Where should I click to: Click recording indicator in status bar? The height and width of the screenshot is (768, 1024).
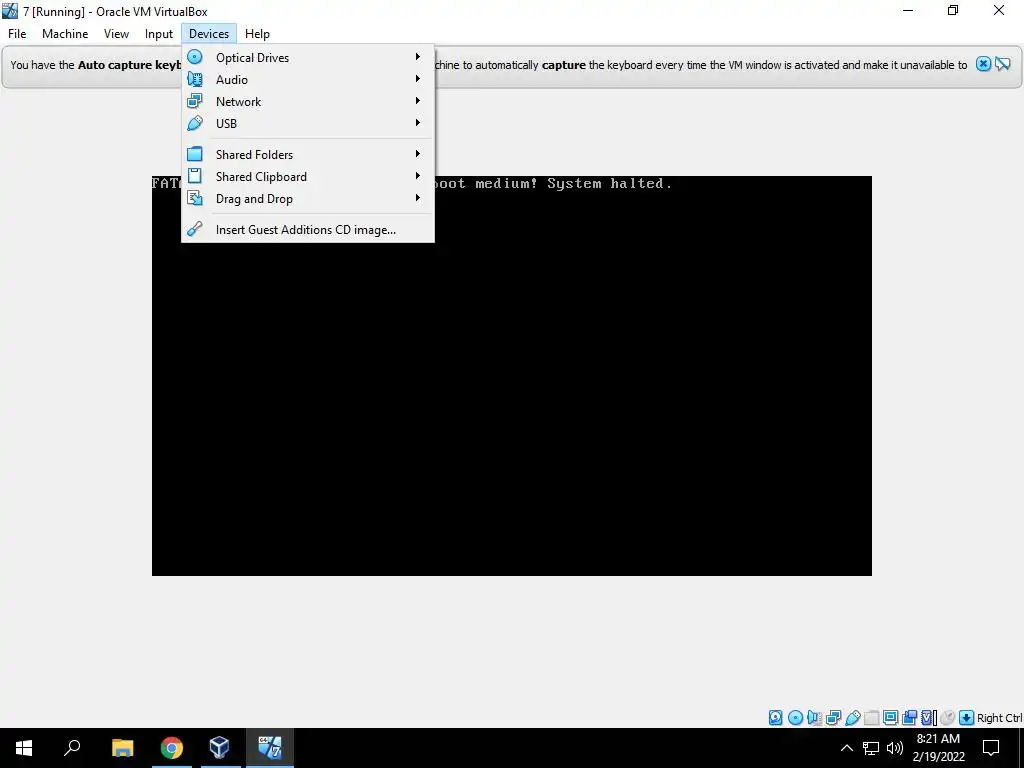[909, 718]
